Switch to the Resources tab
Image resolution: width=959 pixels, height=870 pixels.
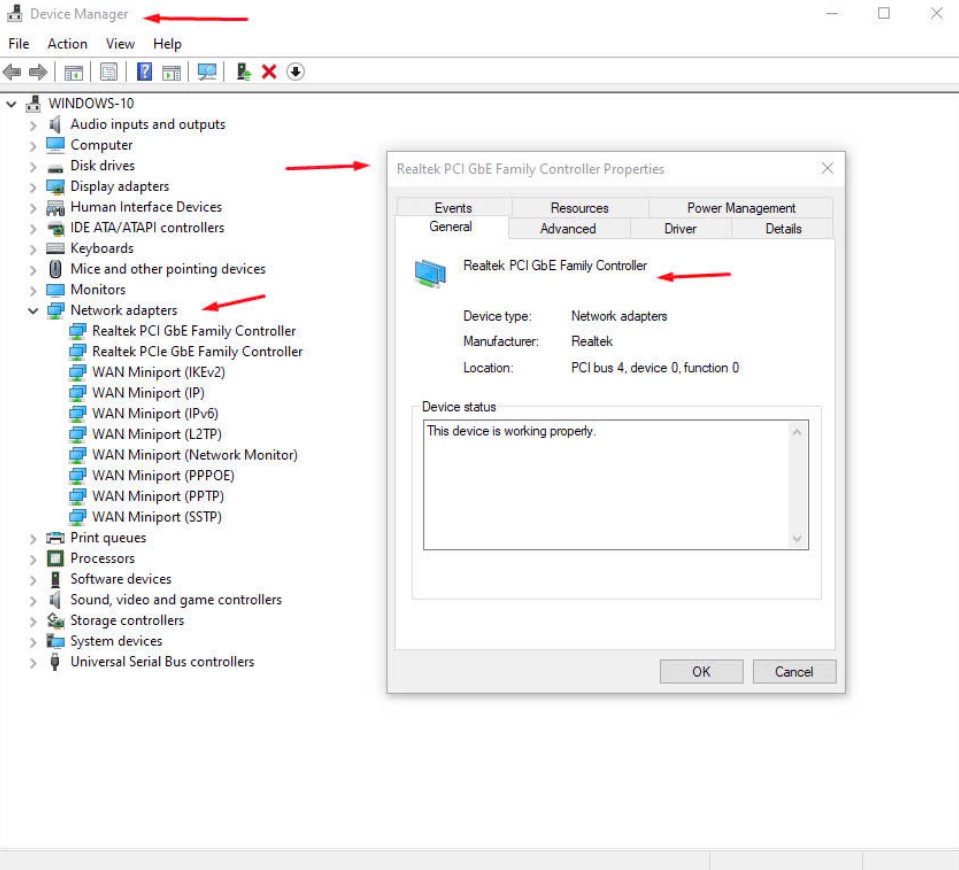pos(579,207)
